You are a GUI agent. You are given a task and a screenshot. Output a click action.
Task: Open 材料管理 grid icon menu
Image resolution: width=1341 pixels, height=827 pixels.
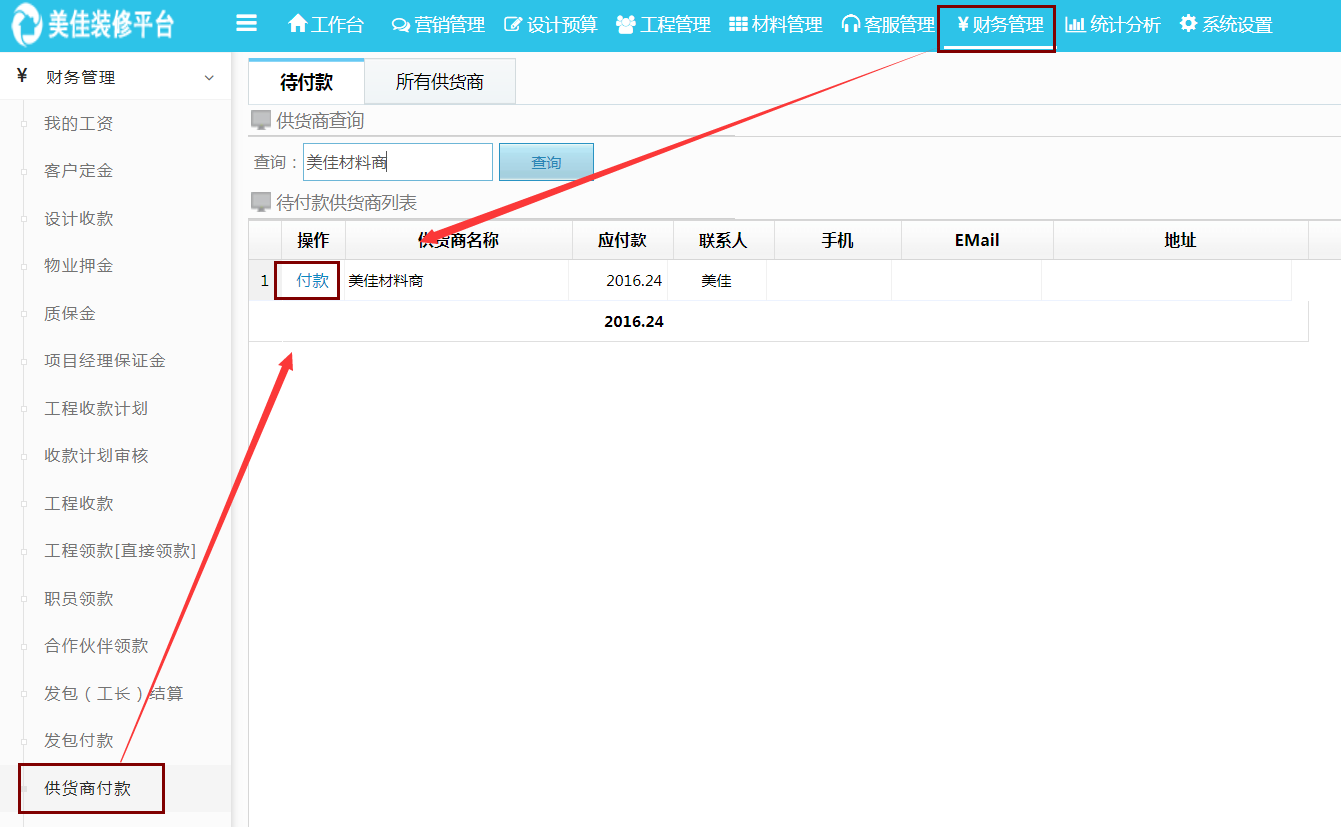pos(738,25)
